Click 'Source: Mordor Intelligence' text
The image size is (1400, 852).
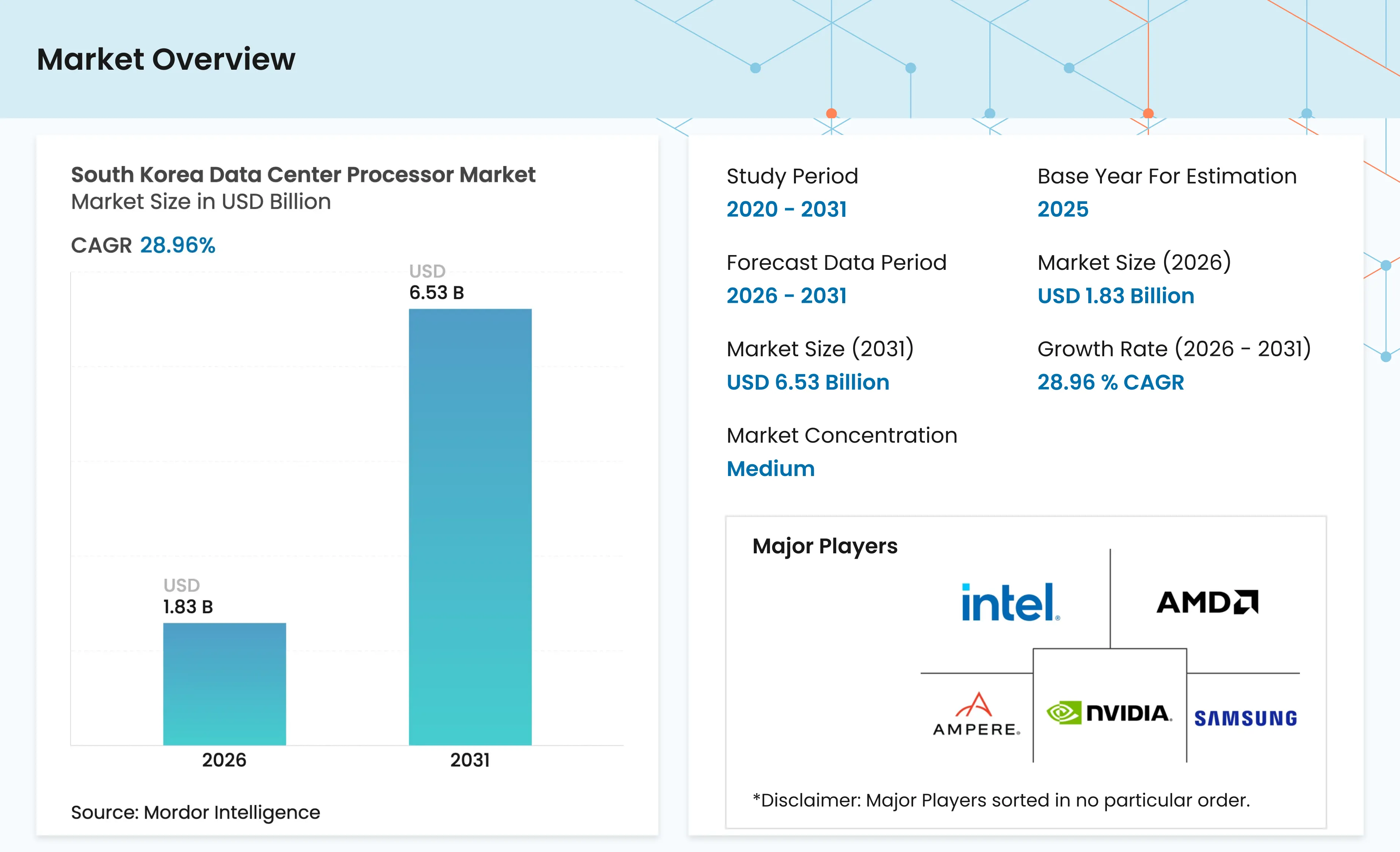pos(195,812)
